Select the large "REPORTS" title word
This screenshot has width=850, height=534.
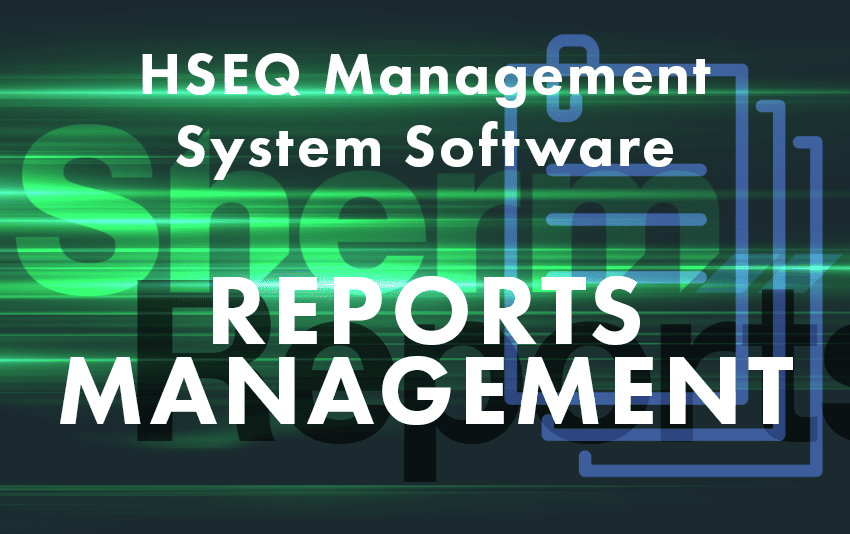426,311
